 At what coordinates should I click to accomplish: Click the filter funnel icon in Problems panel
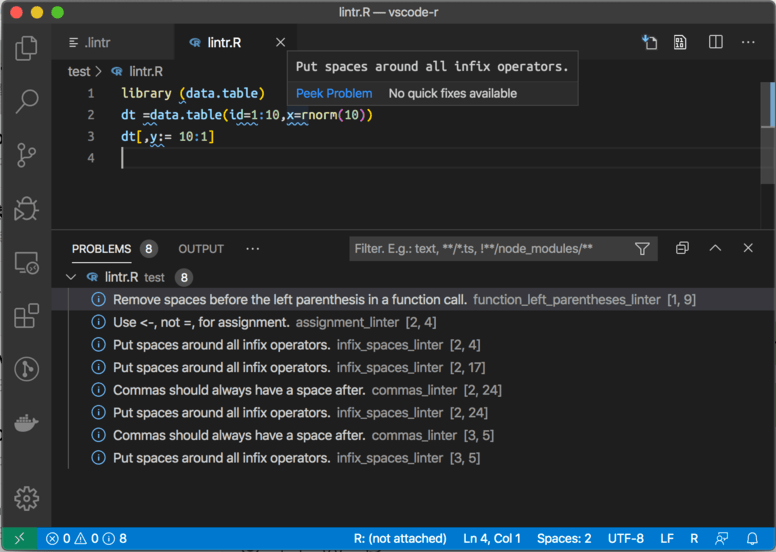point(642,249)
